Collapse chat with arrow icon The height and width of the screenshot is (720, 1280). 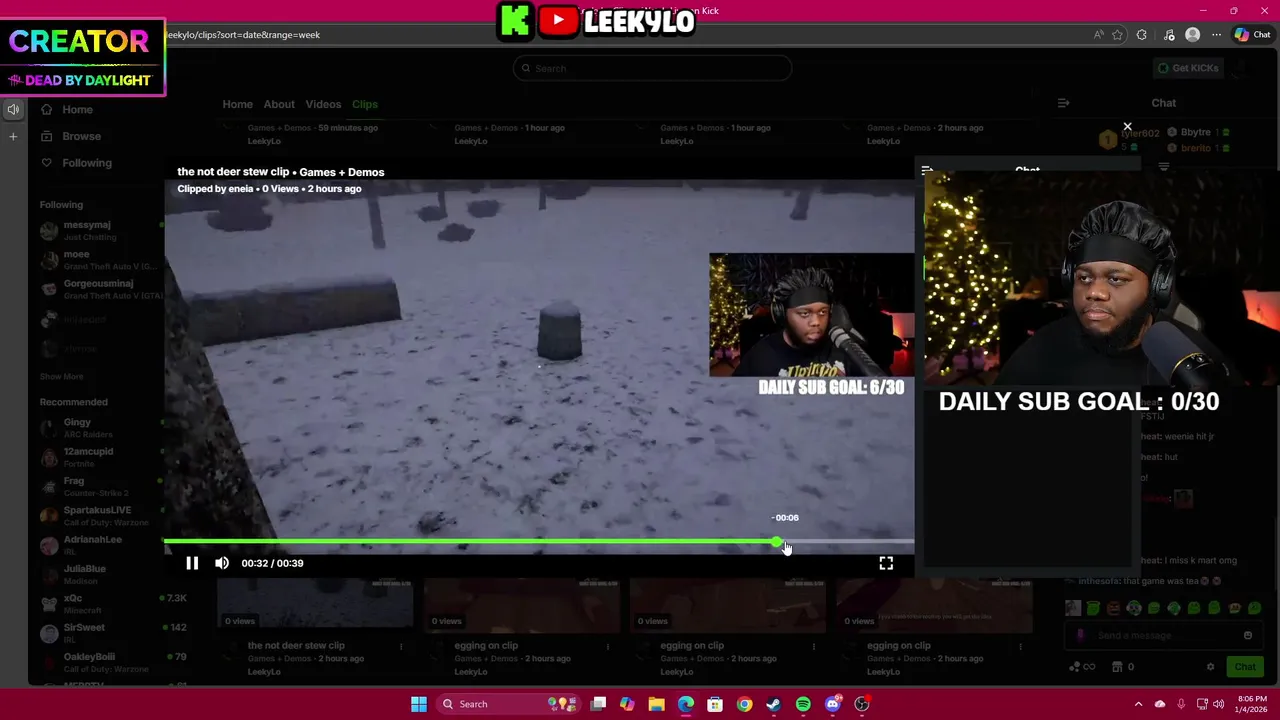(1063, 103)
